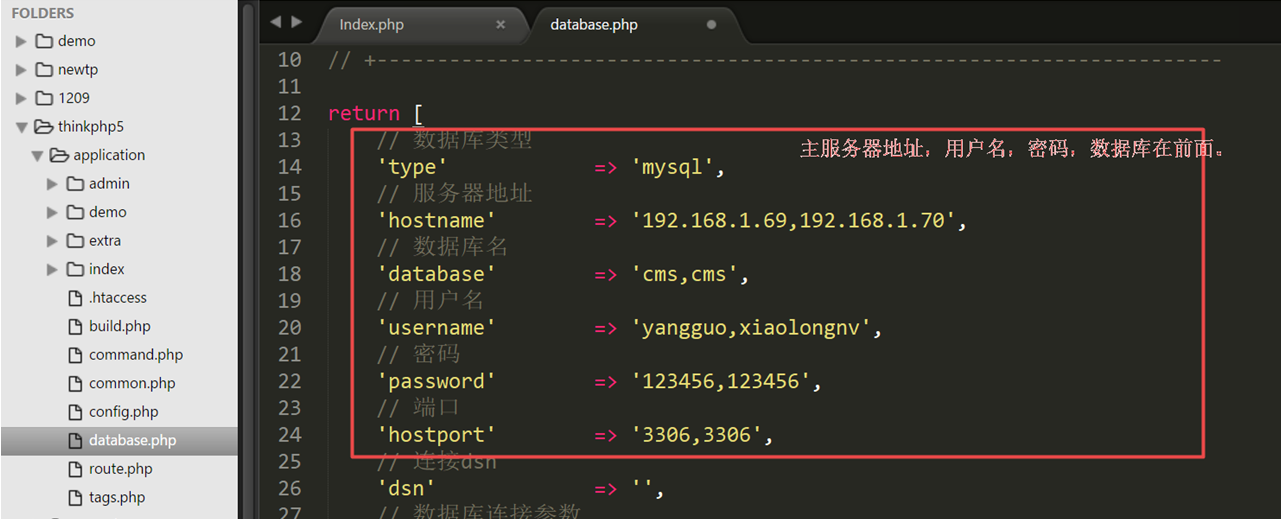Open route.php in the sidebar

tap(120, 469)
